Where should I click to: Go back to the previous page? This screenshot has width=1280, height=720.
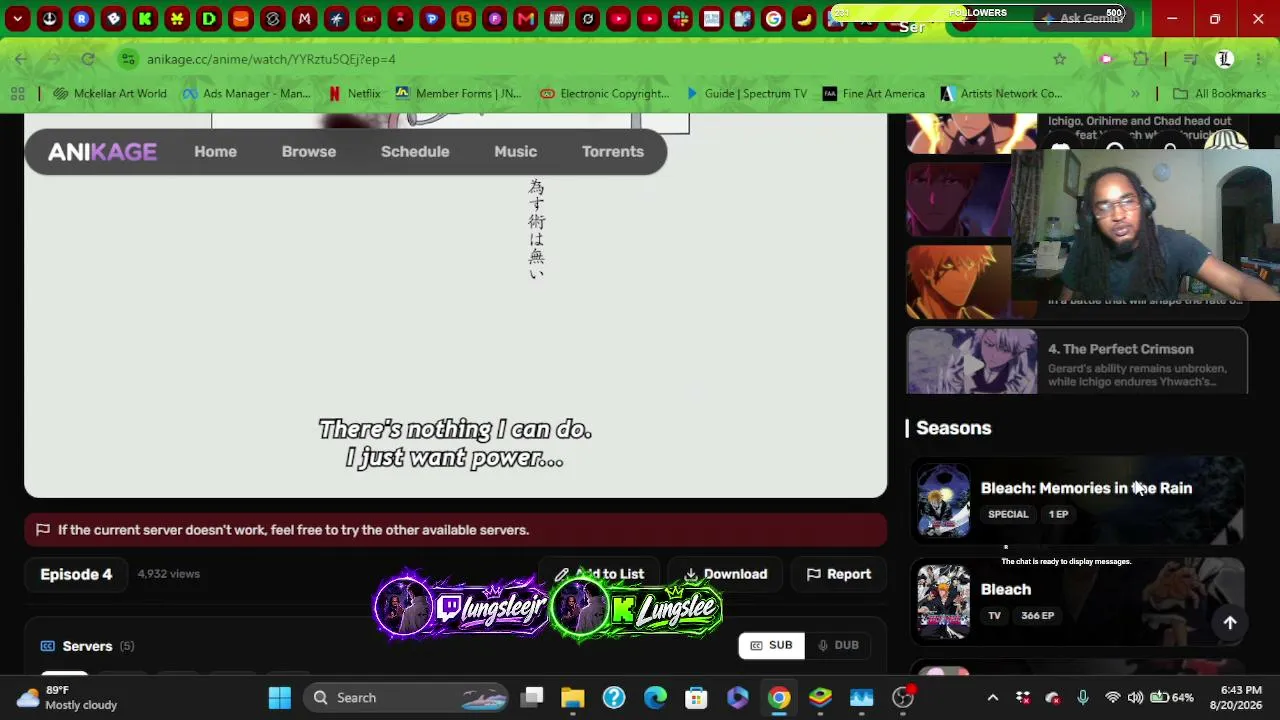click(x=21, y=59)
